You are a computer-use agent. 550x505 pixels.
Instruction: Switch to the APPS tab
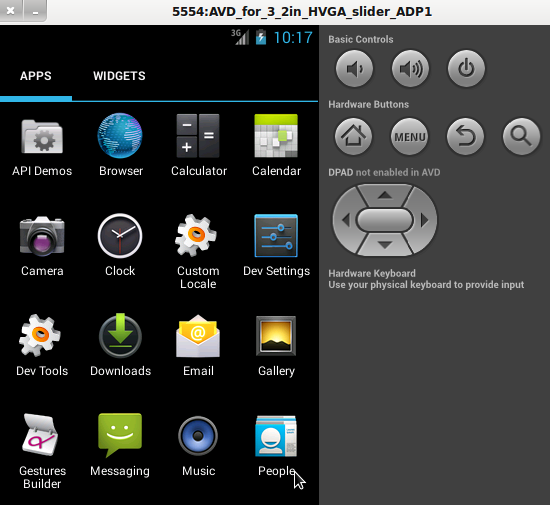36,76
